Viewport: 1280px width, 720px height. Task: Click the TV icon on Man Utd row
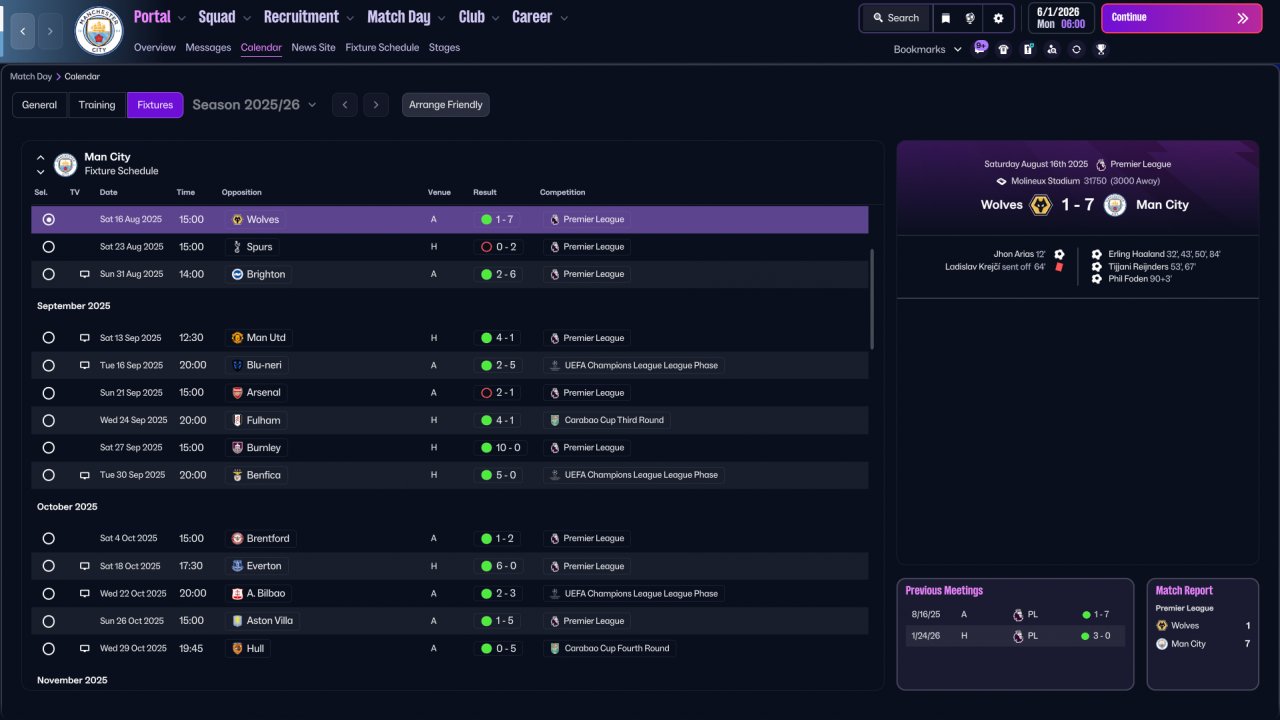click(x=85, y=338)
